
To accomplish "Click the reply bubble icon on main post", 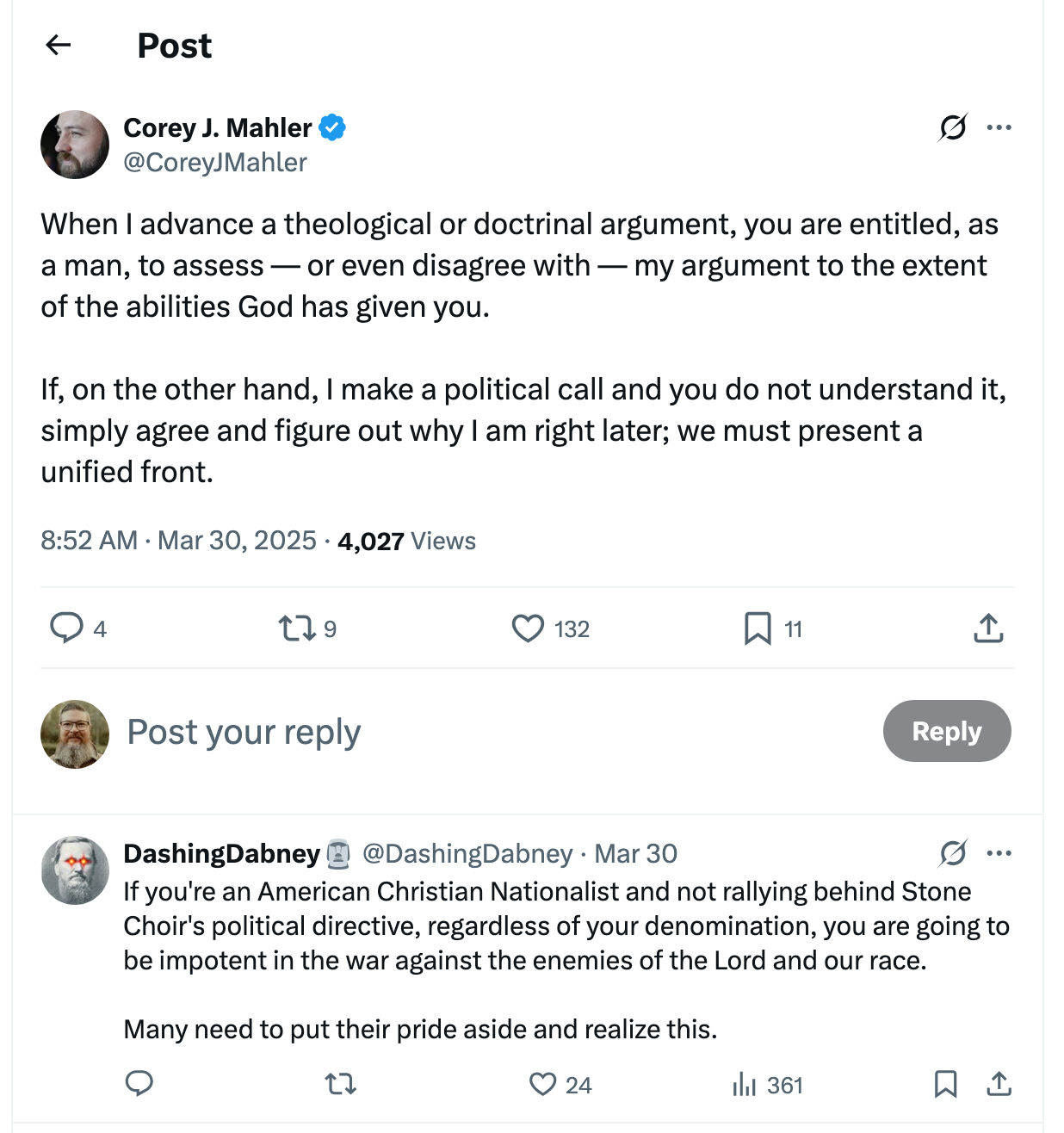I will tap(66, 628).
